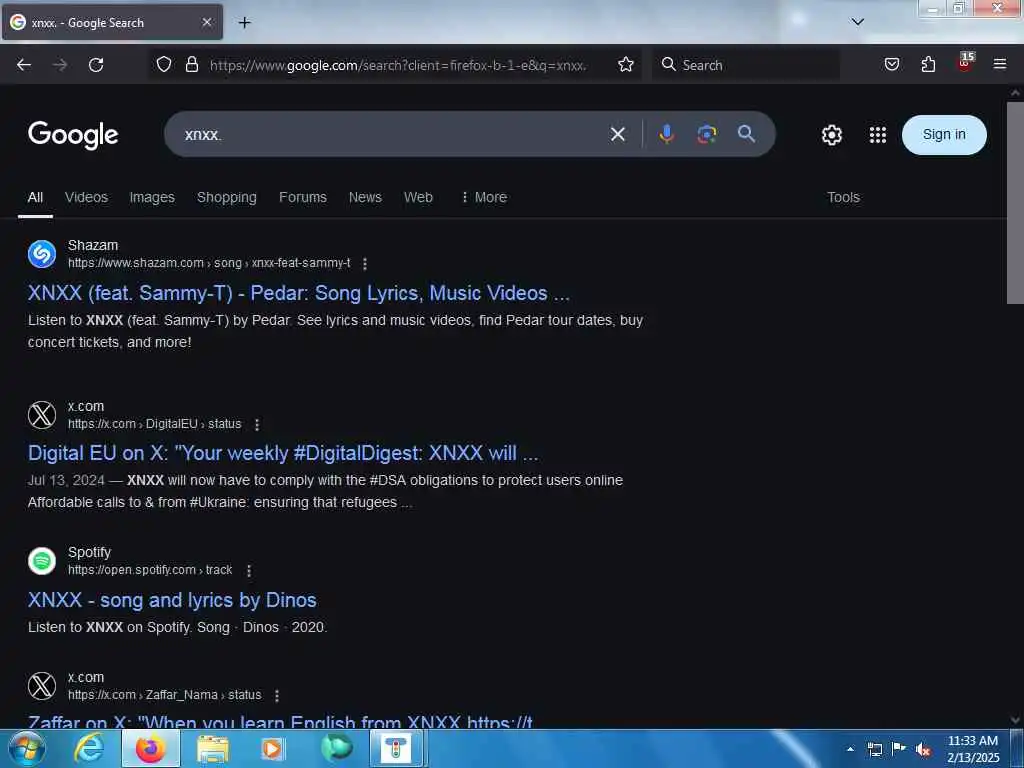Click the Firefox URL address bar
This screenshot has width=1024, height=768.
pyautogui.click(x=398, y=65)
